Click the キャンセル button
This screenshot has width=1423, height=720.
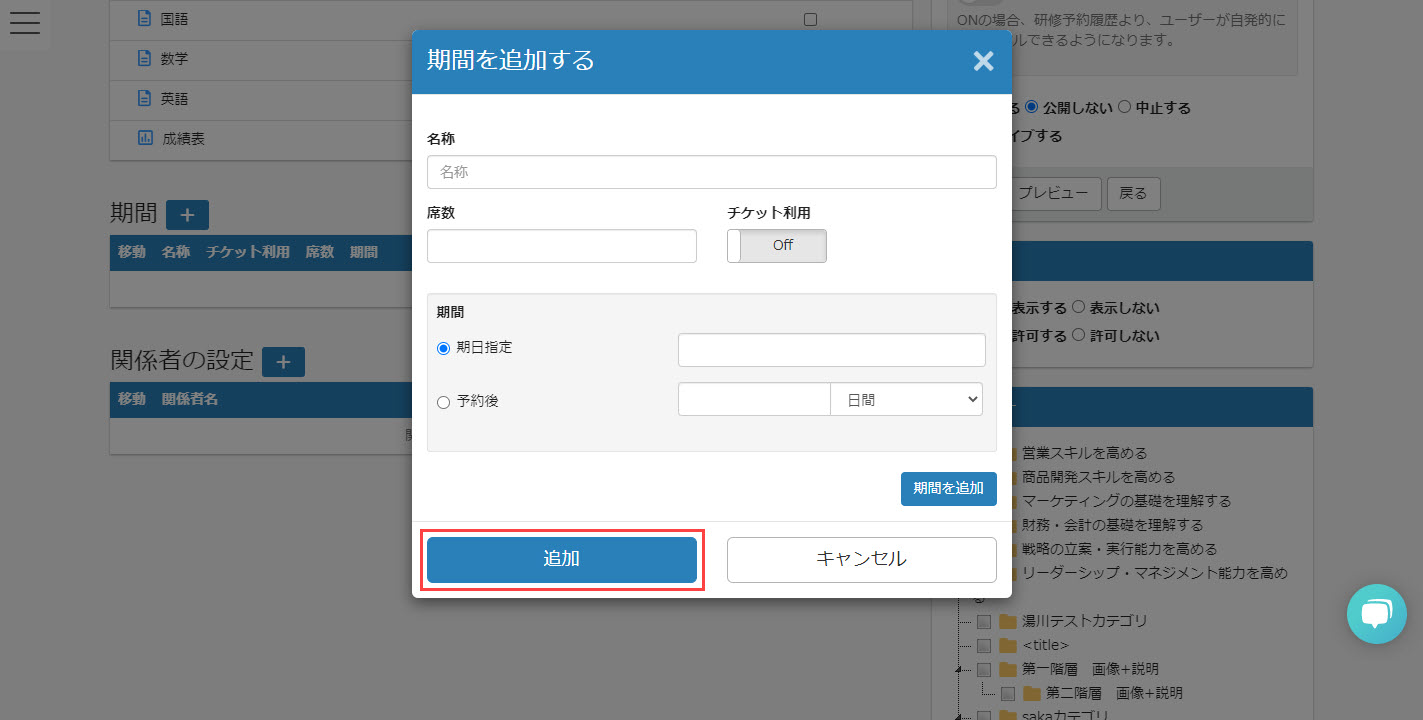(x=861, y=559)
